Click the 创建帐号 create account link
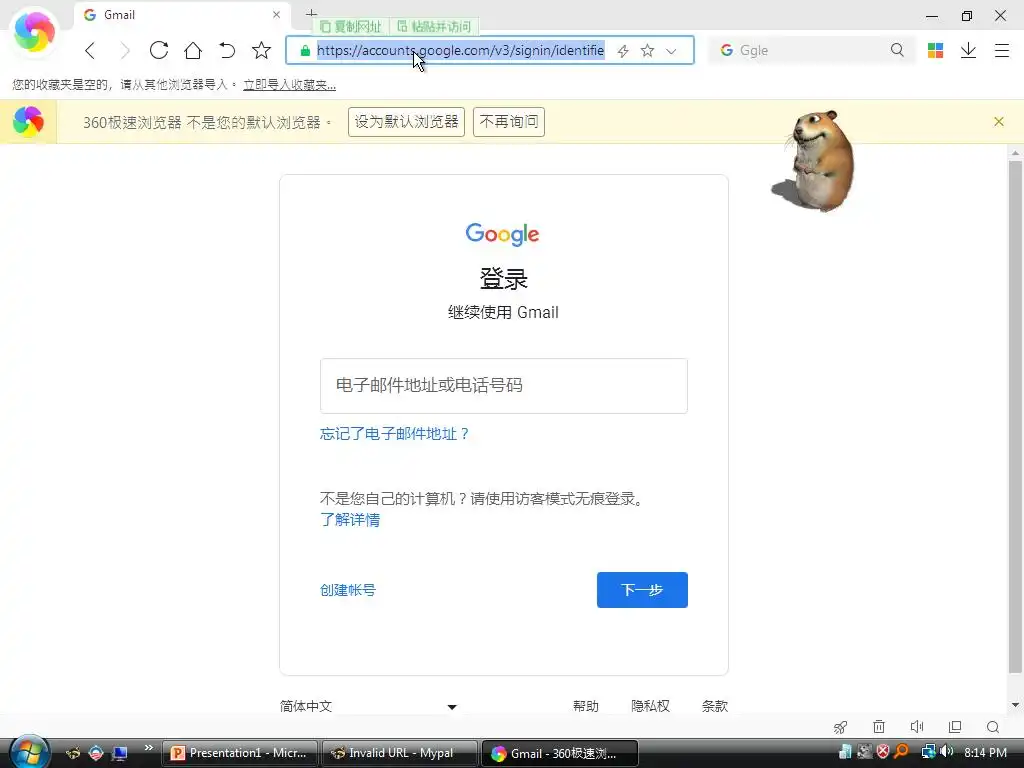Image resolution: width=1024 pixels, height=768 pixels. tap(348, 590)
